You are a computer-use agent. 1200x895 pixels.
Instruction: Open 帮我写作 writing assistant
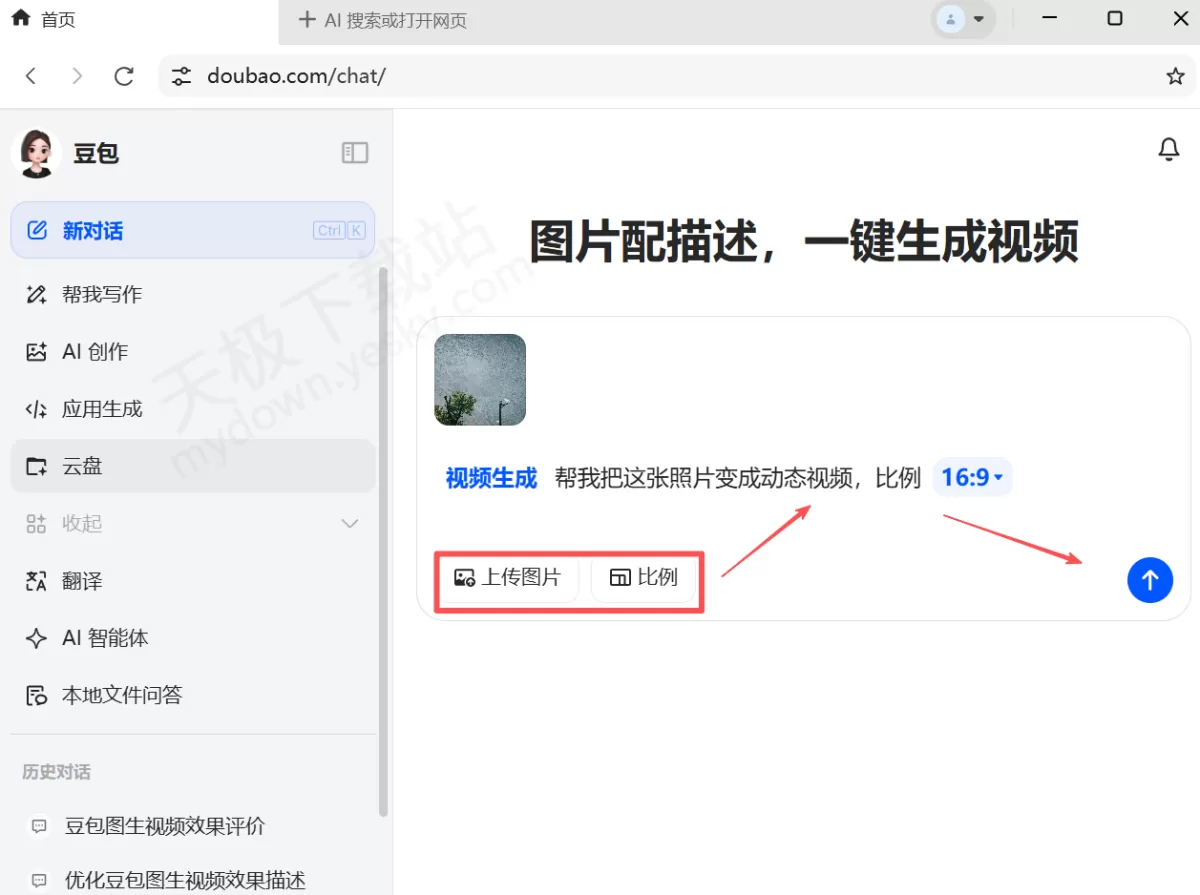tap(193, 294)
